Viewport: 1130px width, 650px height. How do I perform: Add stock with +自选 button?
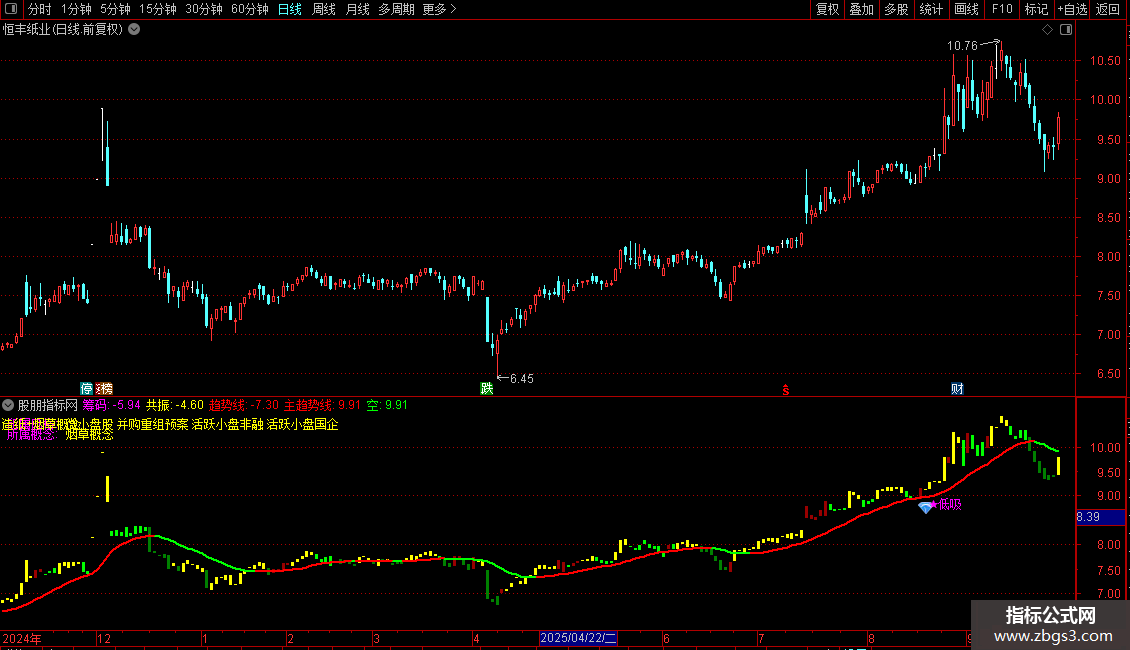coord(1072,9)
